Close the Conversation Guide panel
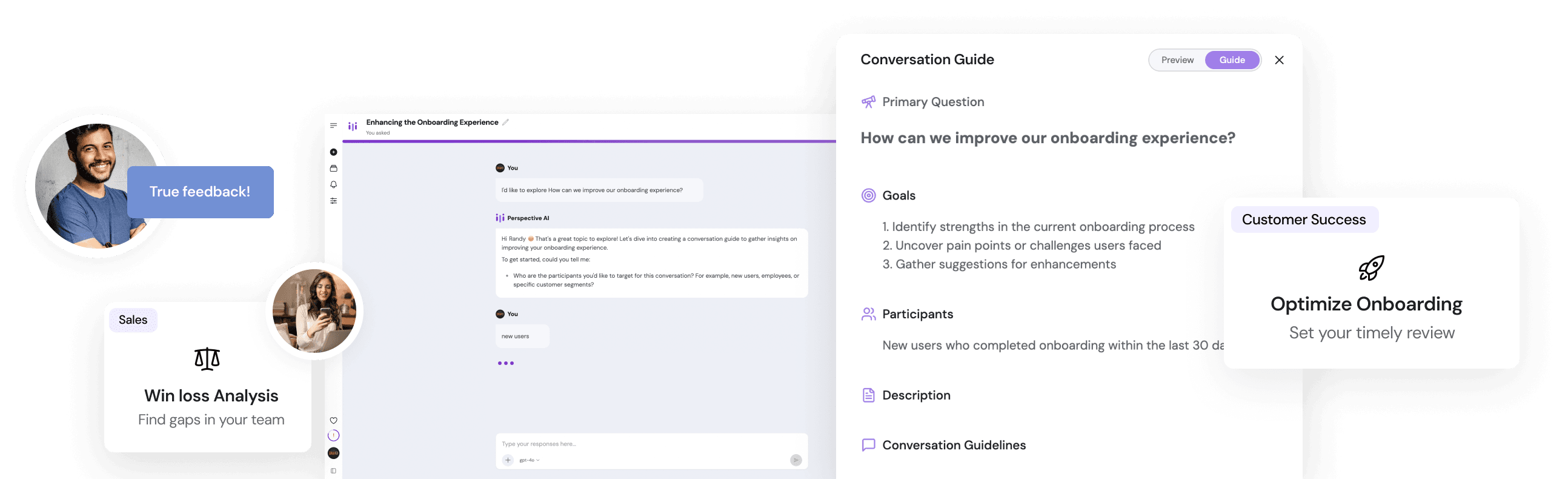 1280,61
